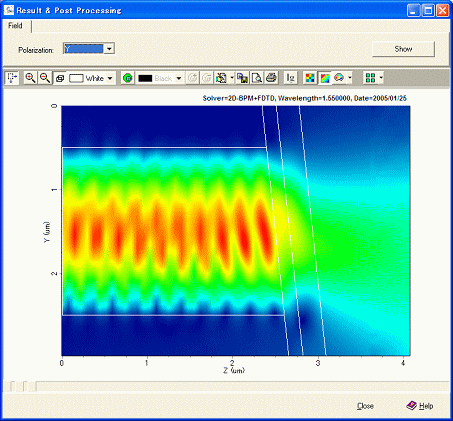This screenshot has height=421, width=453.
Task: Toggle the lg logarithmic scale button
Action: [x=291, y=78]
